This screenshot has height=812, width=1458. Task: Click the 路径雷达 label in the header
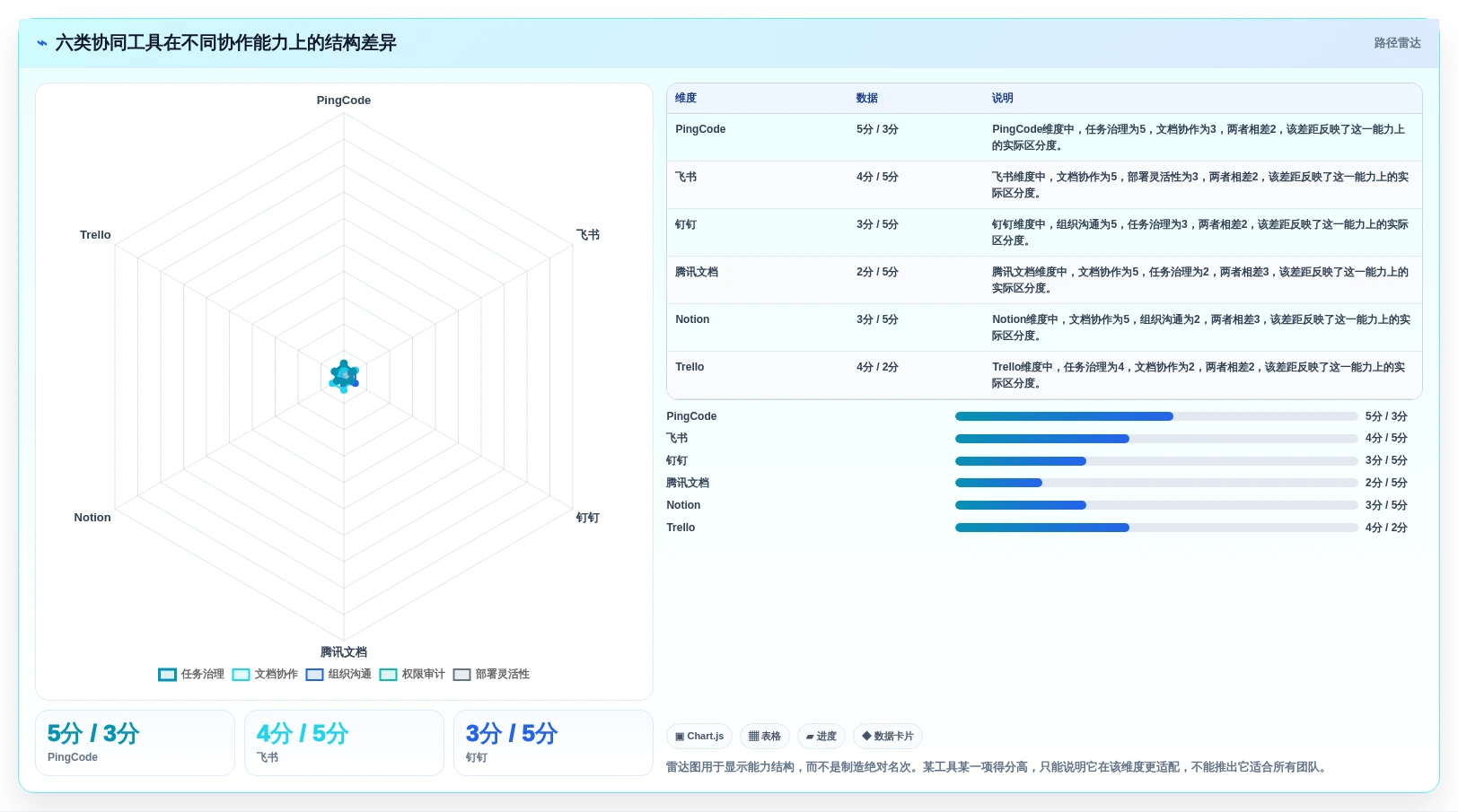coord(1397,43)
